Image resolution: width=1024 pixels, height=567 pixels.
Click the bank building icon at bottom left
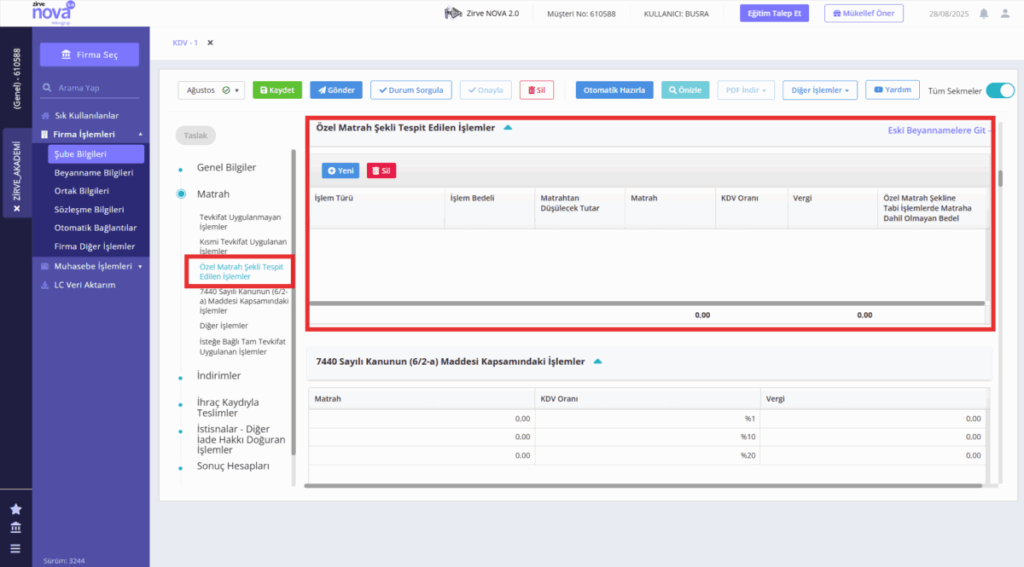[x=16, y=528]
